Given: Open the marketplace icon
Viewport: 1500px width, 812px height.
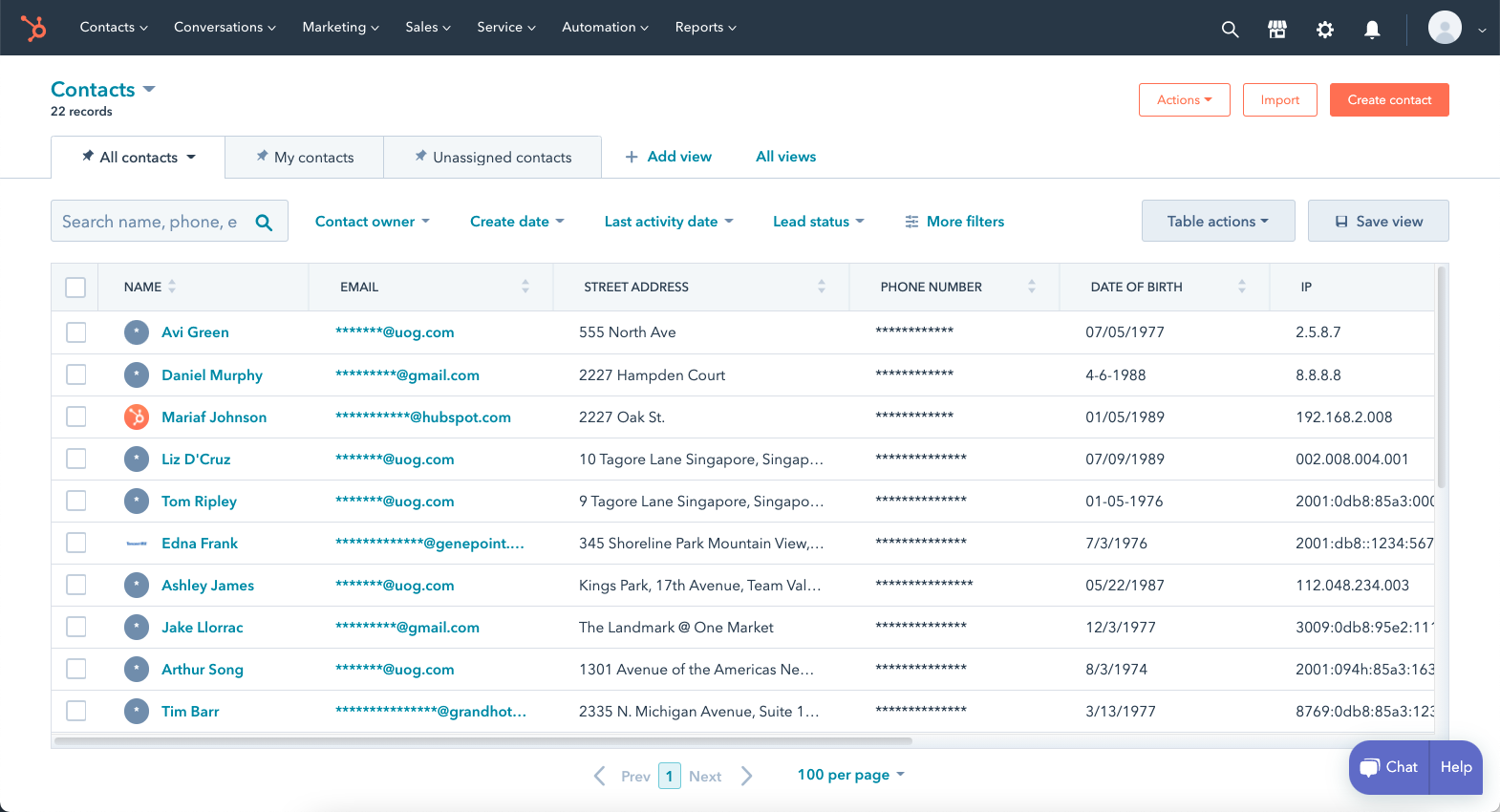Looking at the screenshot, I should 1277,30.
